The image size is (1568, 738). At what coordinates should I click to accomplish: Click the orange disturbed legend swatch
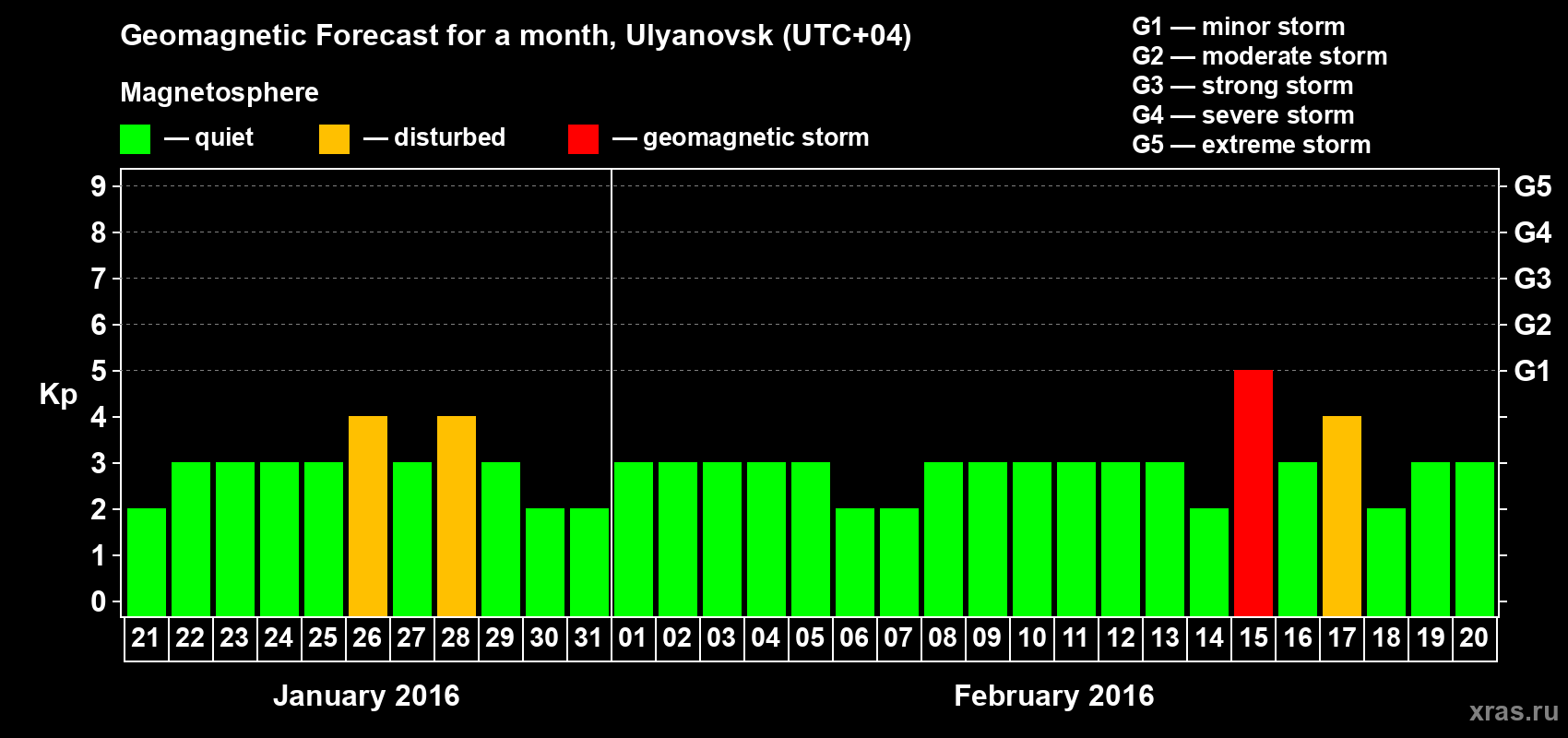(334, 139)
